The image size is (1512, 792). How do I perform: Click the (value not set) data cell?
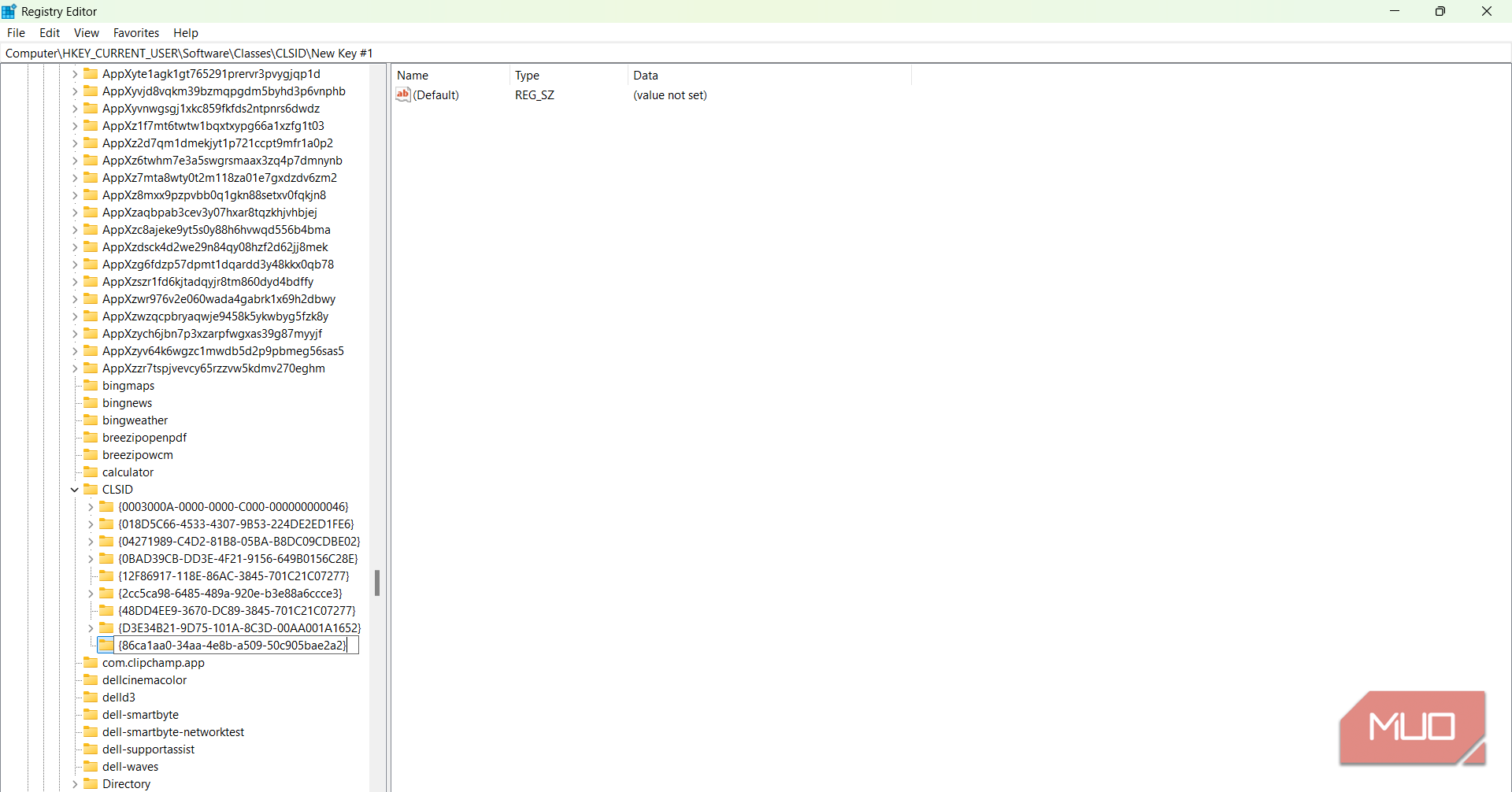670,95
